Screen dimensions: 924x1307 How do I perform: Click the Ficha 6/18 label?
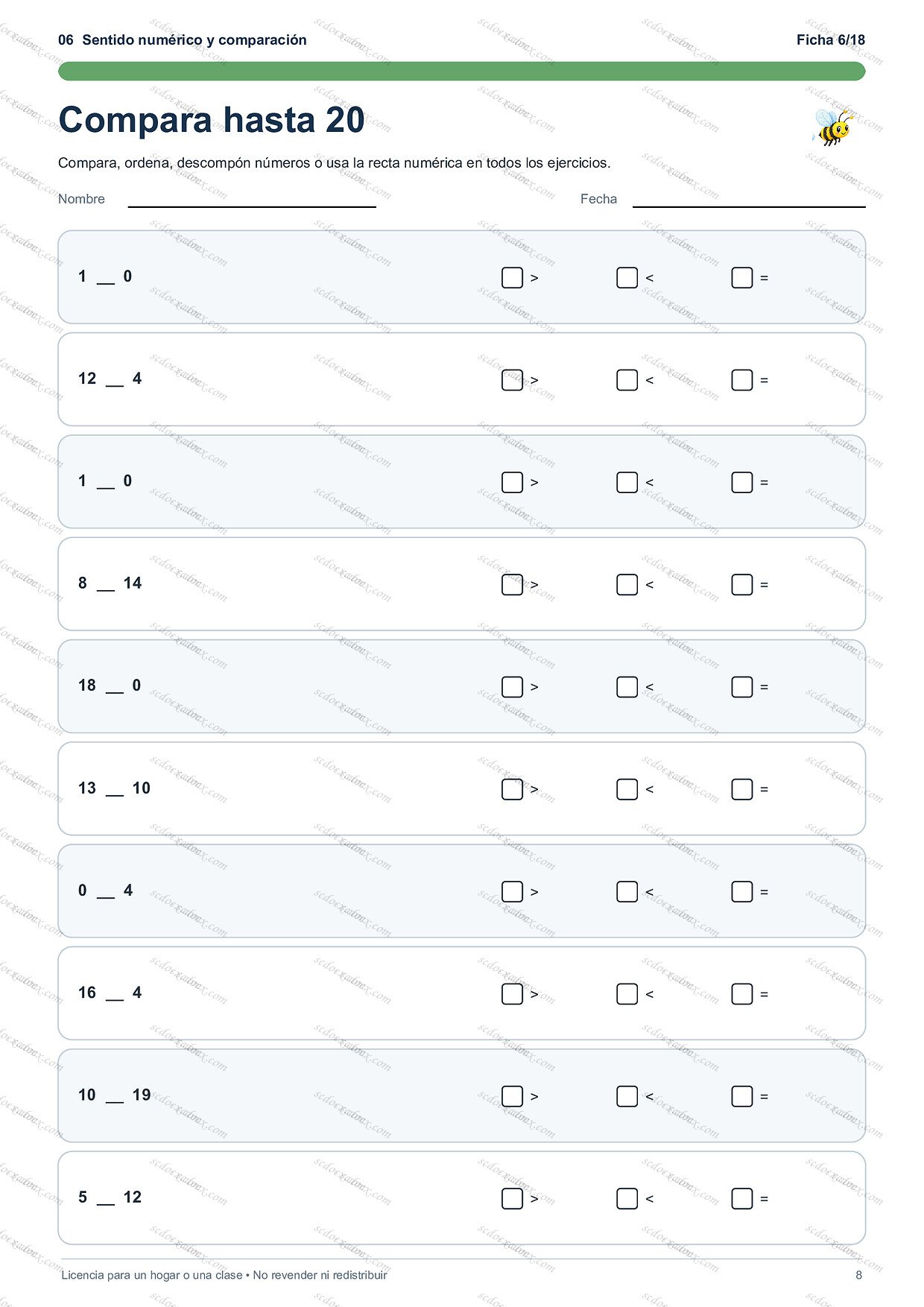(x=831, y=40)
